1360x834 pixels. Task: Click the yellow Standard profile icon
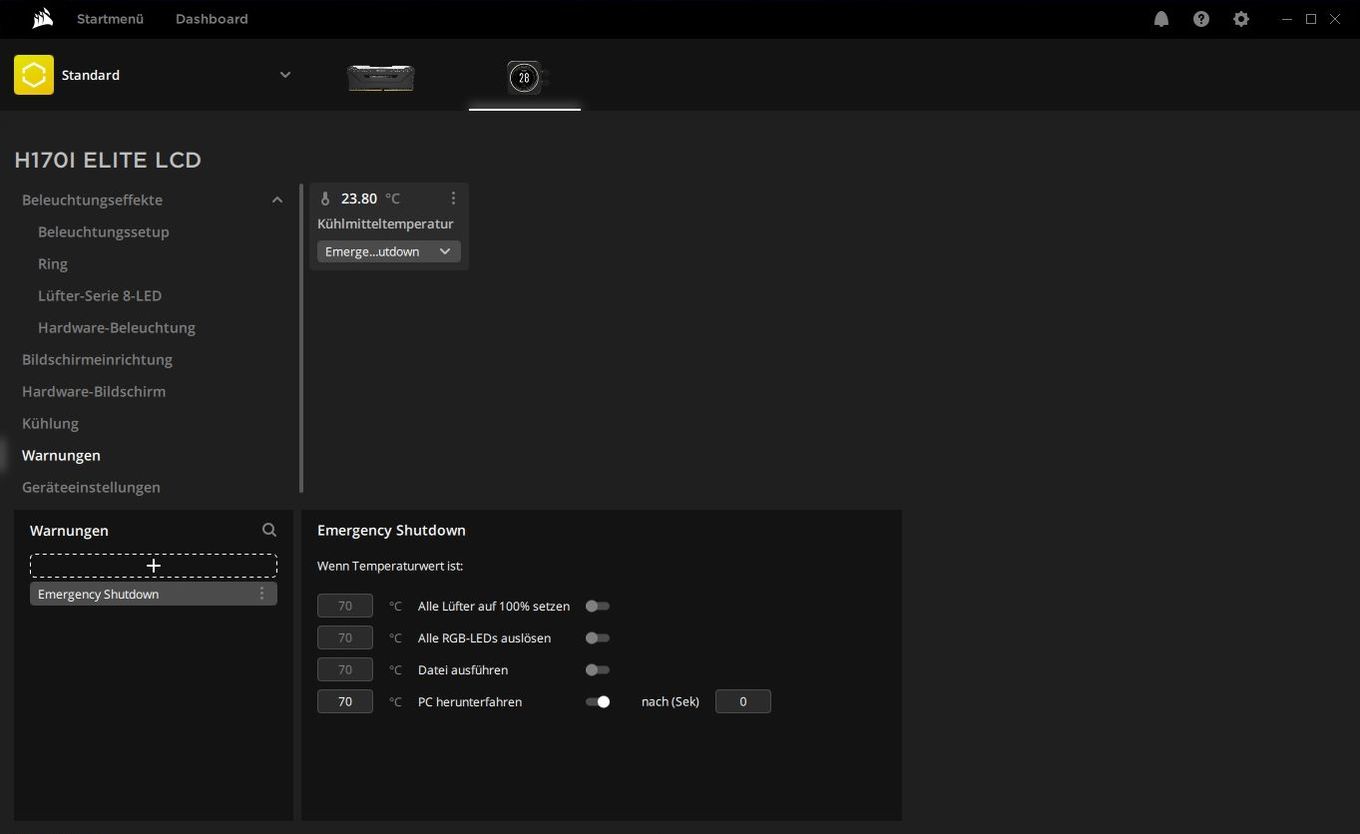click(x=34, y=75)
